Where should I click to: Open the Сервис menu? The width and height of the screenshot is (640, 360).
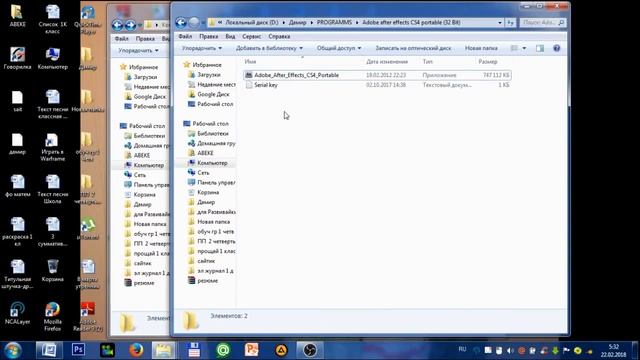(251, 36)
